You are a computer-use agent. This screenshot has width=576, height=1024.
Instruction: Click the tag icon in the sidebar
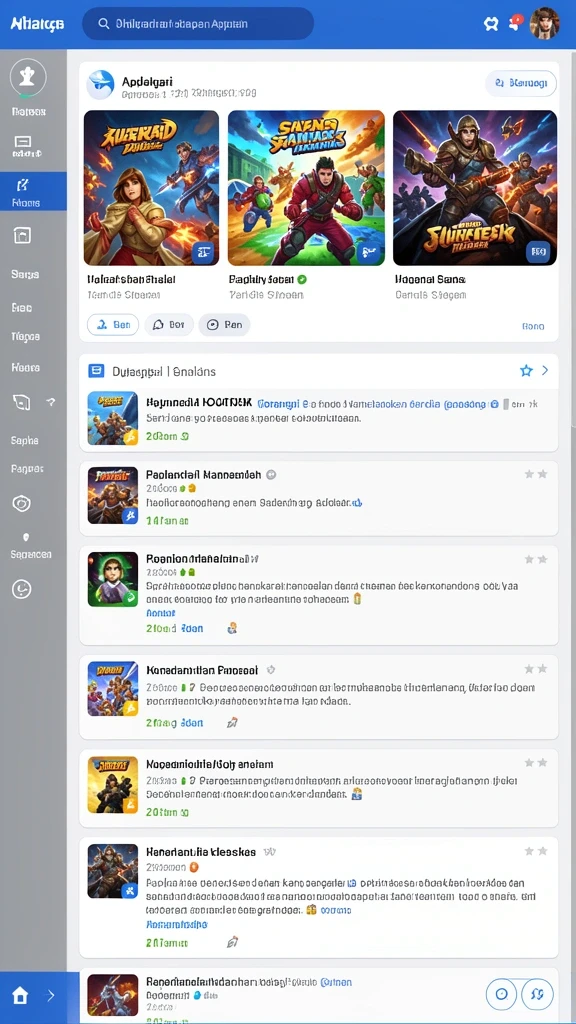[x=22, y=402]
